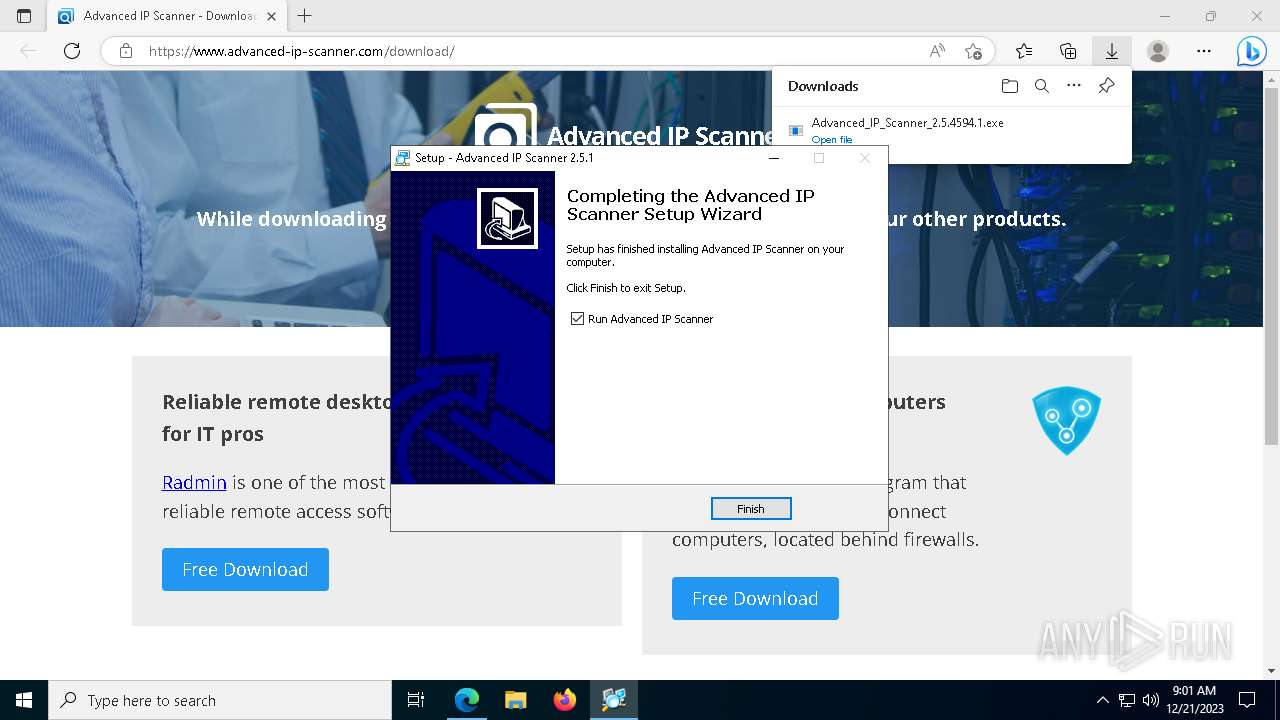Open Firefox from taskbar
The width and height of the screenshot is (1280, 720).
(x=565, y=700)
